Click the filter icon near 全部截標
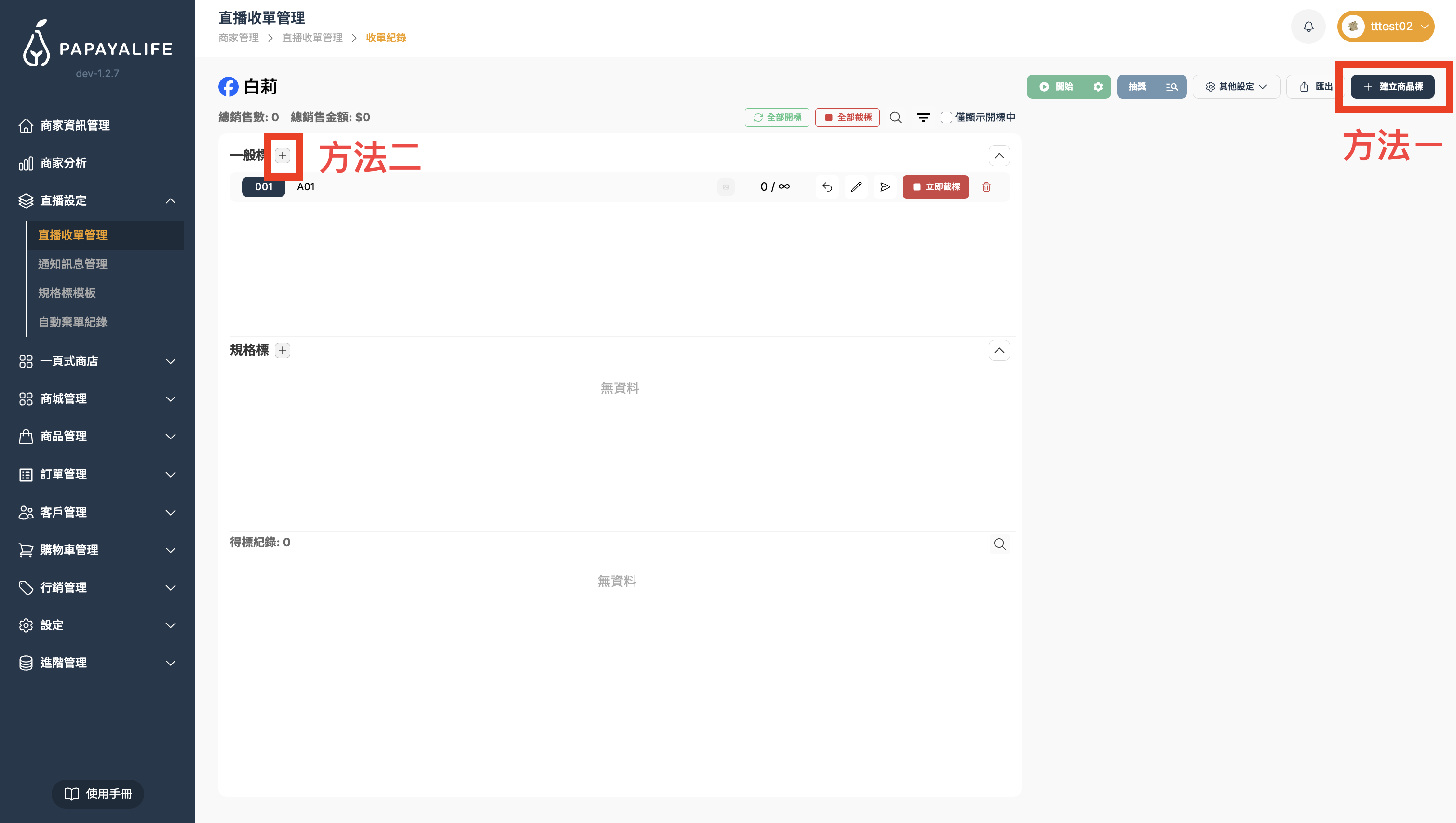 [923, 118]
